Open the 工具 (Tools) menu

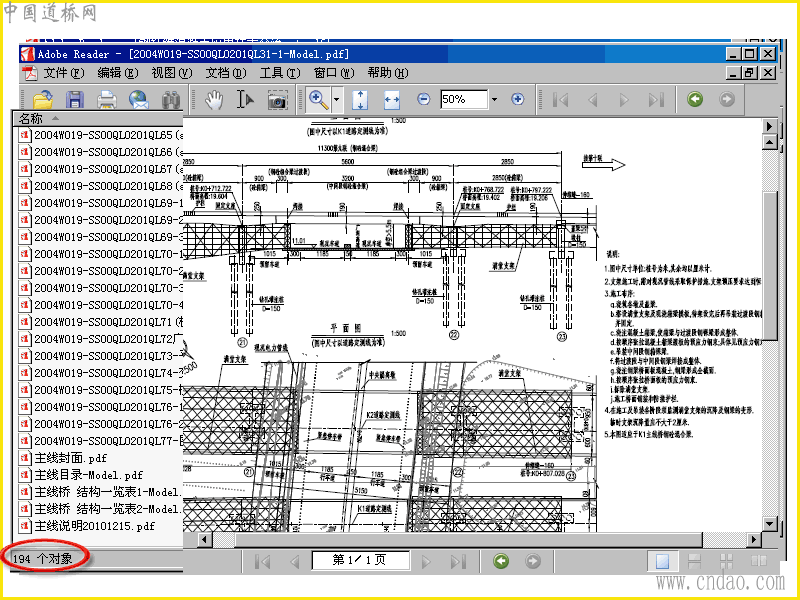click(x=279, y=73)
